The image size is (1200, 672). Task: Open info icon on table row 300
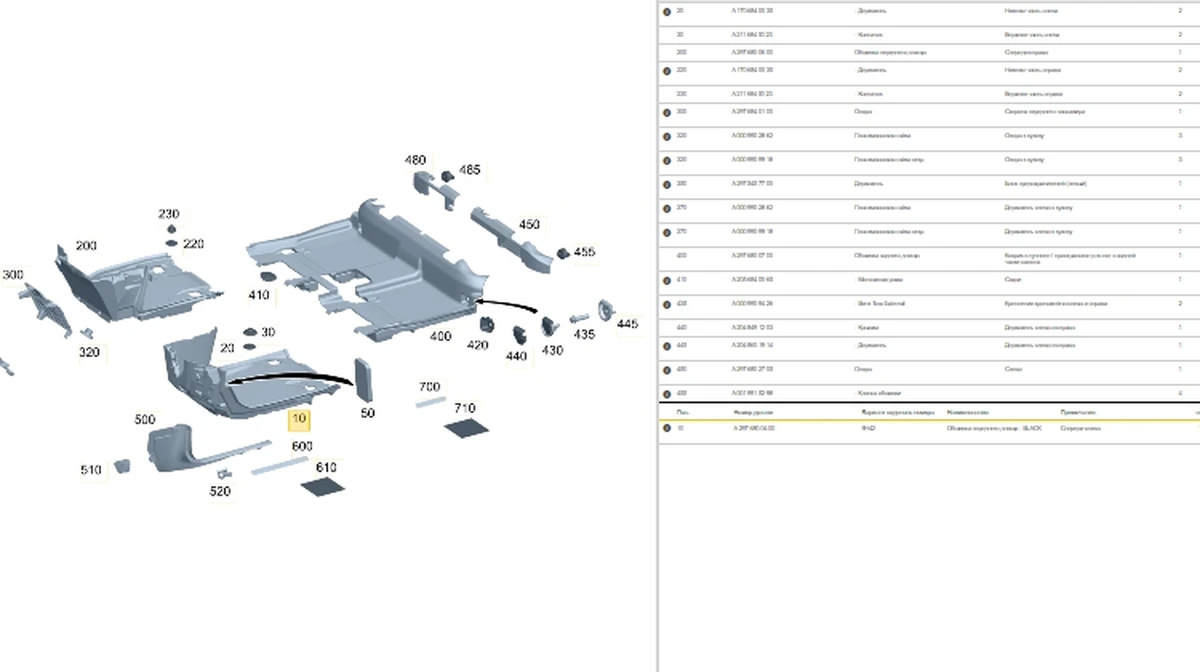coord(667,112)
